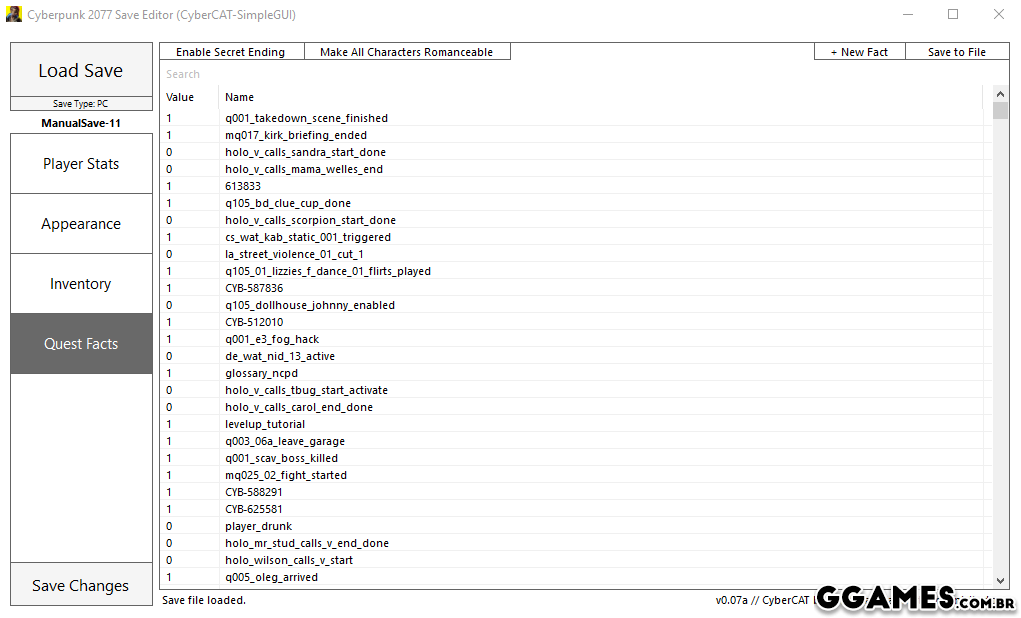
Task: Select the player_drunk fact row
Action: click(x=258, y=526)
